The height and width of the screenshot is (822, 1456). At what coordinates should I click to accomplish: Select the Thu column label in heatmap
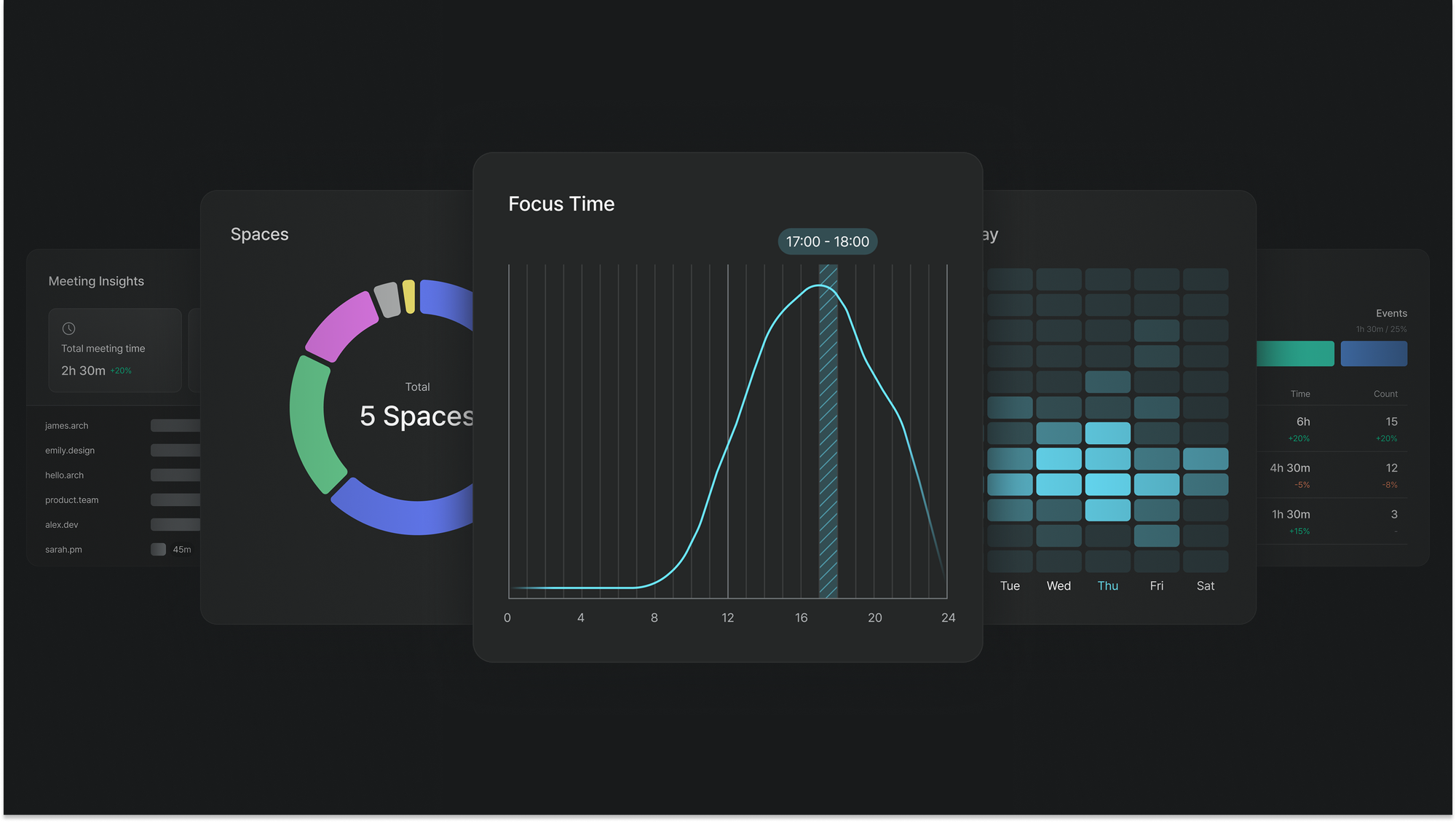coord(1107,586)
